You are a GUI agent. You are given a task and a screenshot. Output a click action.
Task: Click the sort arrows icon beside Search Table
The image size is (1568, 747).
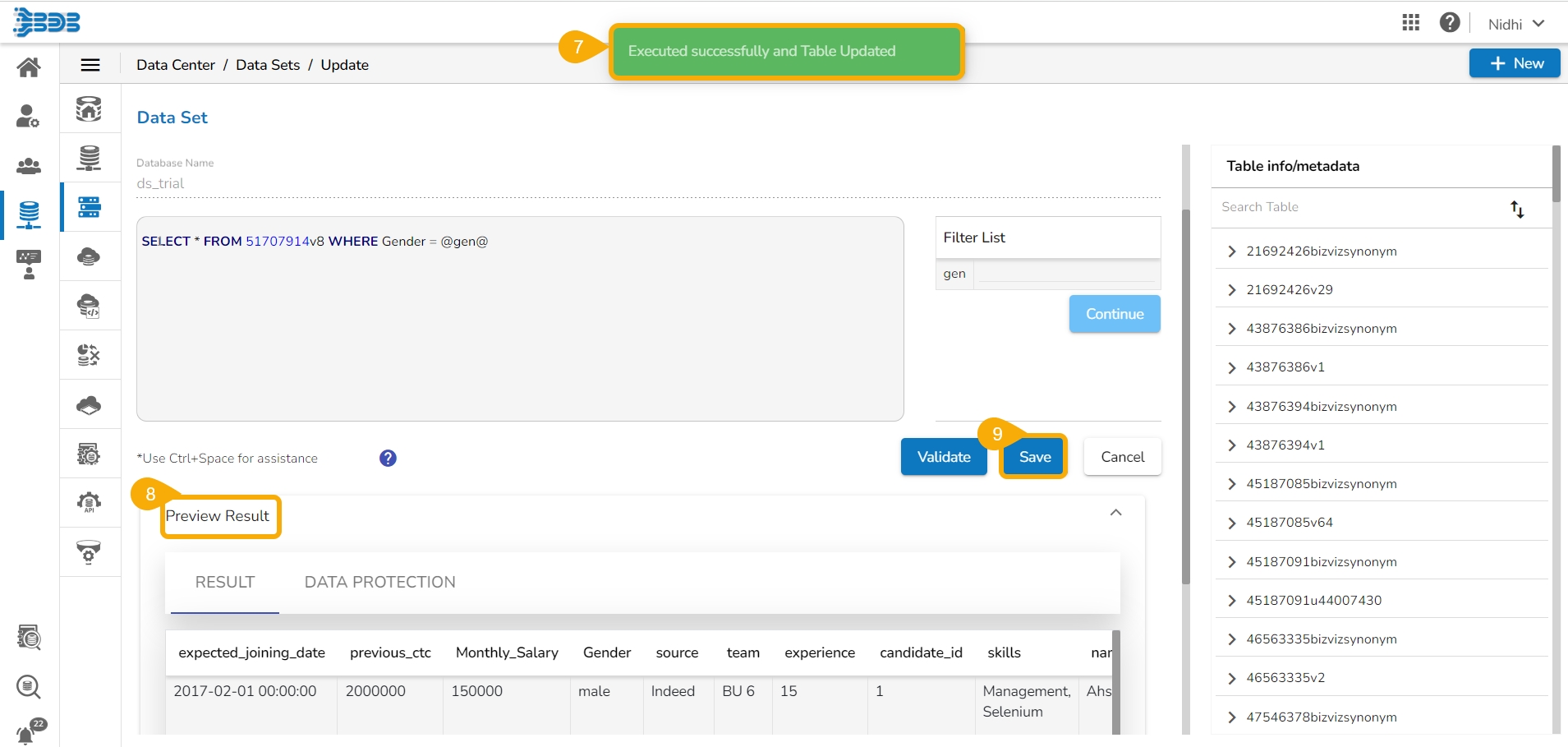[x=1516, y=209]
